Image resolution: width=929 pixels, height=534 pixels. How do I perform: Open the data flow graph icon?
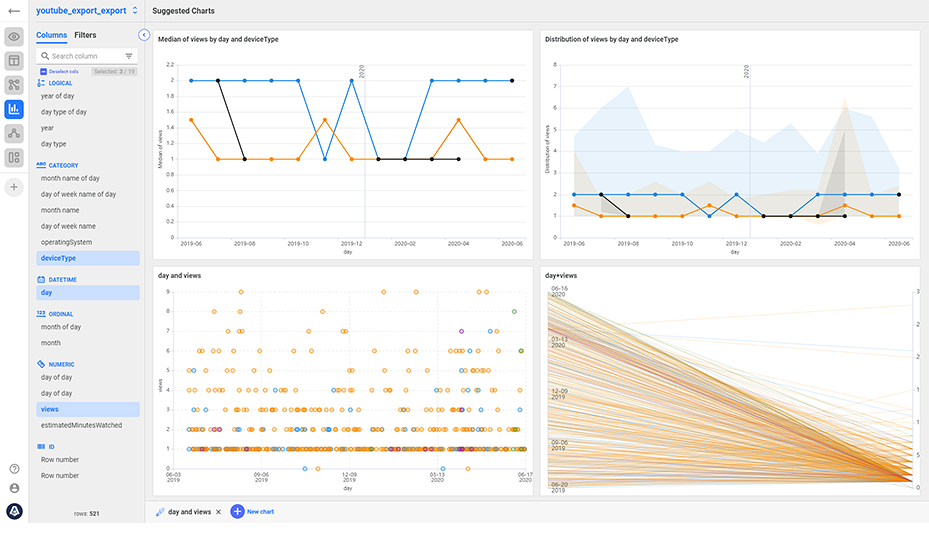click(14, 85)
